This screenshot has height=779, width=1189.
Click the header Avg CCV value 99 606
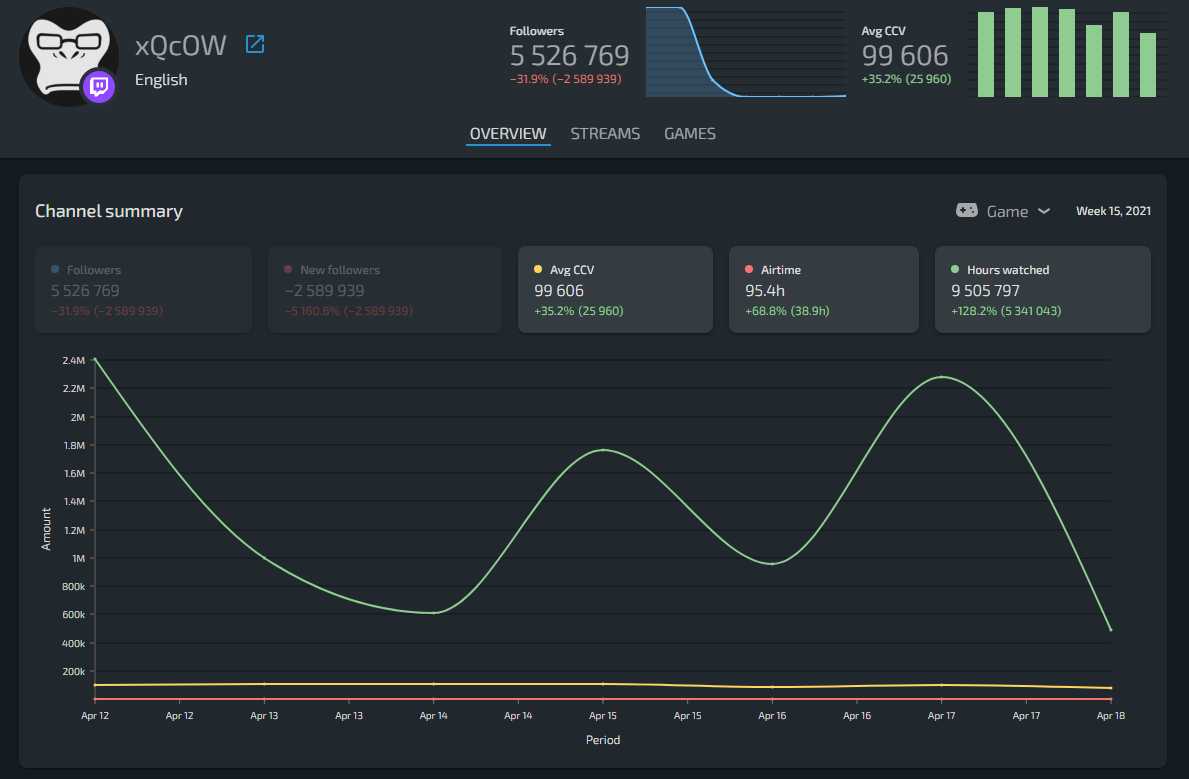point(905,55)
